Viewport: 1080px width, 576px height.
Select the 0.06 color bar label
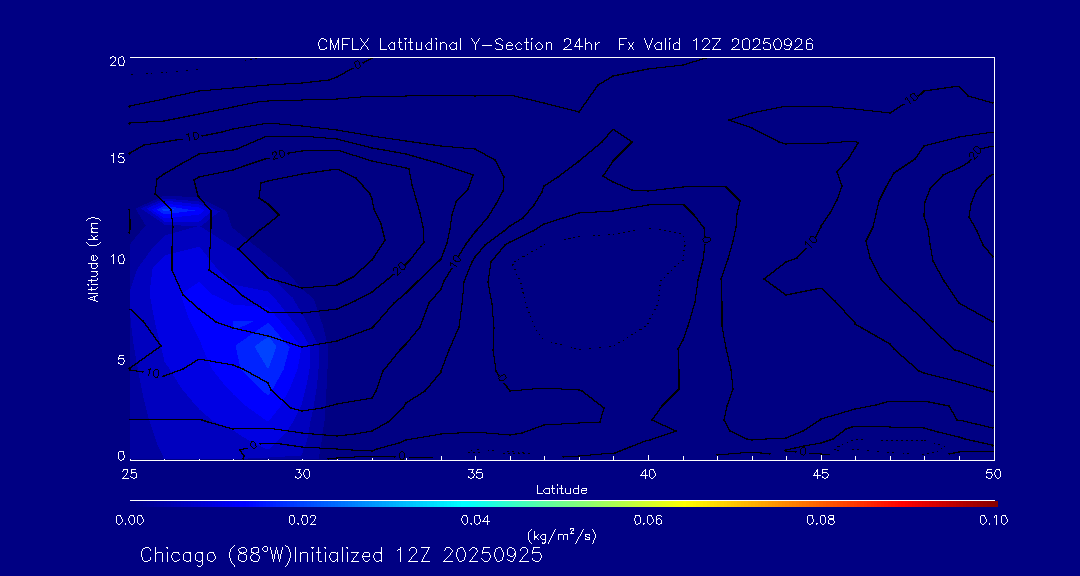648,520
